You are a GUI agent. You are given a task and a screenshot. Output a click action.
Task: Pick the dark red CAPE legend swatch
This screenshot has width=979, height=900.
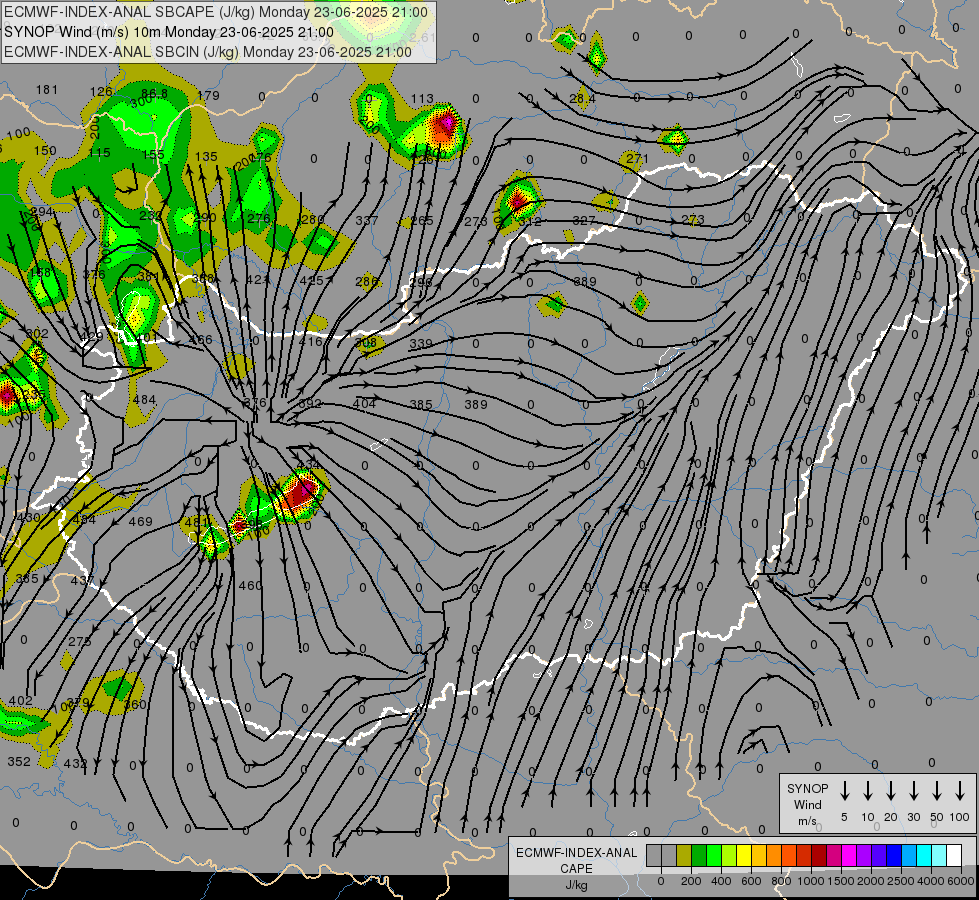(x=819, y=855)
